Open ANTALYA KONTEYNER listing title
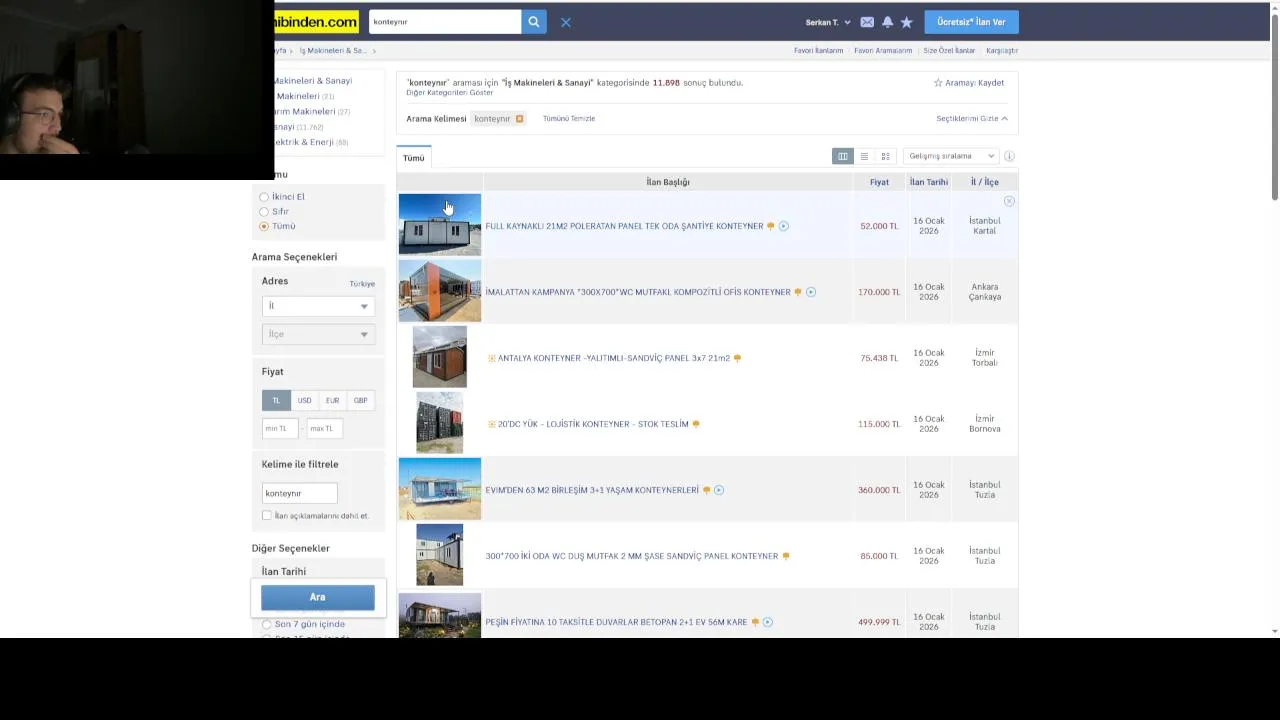This screenshot has height=720, width=1280. (614, 358)
